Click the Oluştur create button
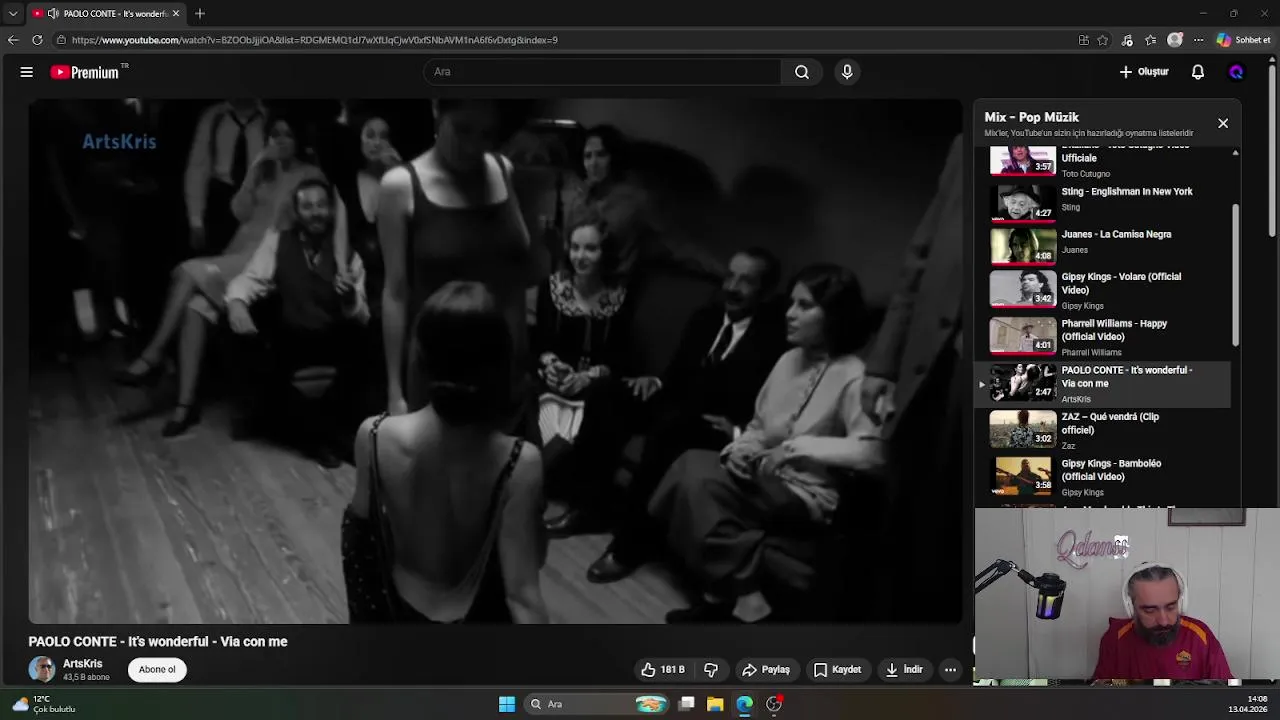 (1144, 72)
